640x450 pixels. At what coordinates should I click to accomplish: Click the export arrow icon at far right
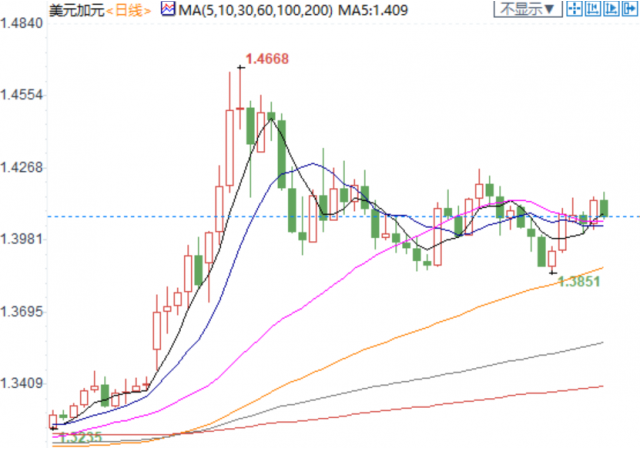629,9
